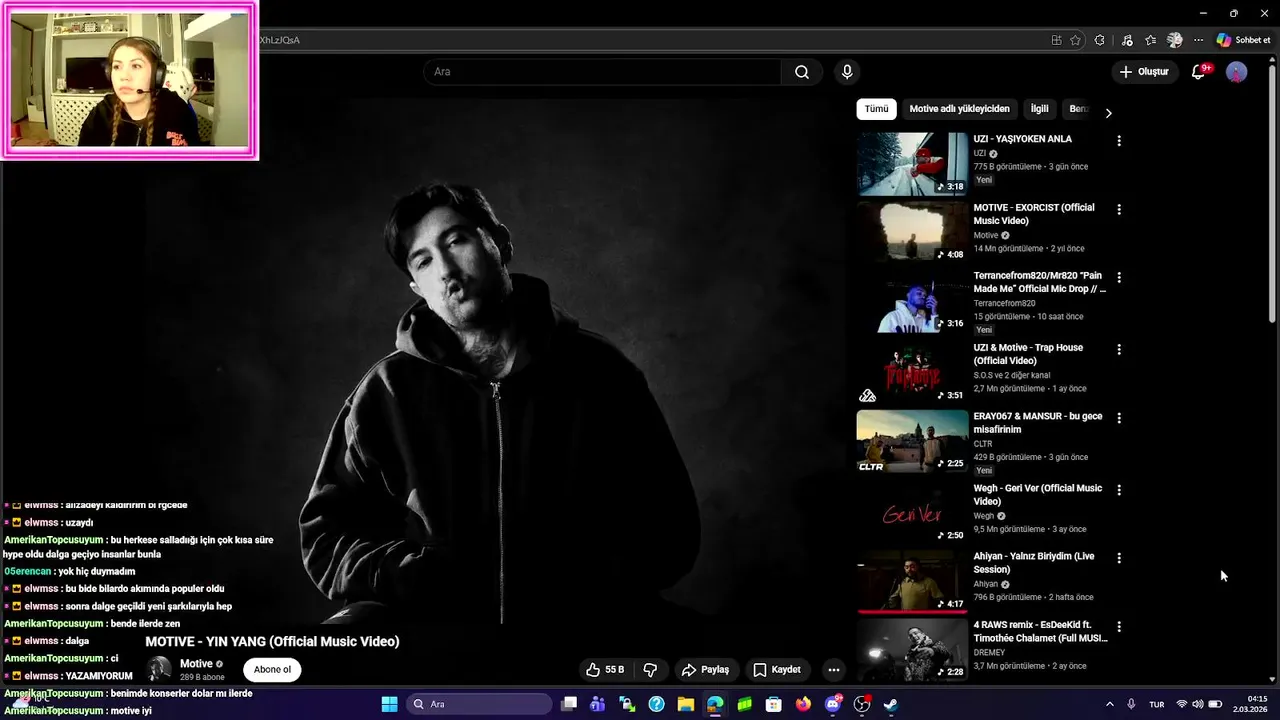Show more filter chips with right arrow
The width and height of the screenshot is (1280, 720).
click(x=1108, y=112)
